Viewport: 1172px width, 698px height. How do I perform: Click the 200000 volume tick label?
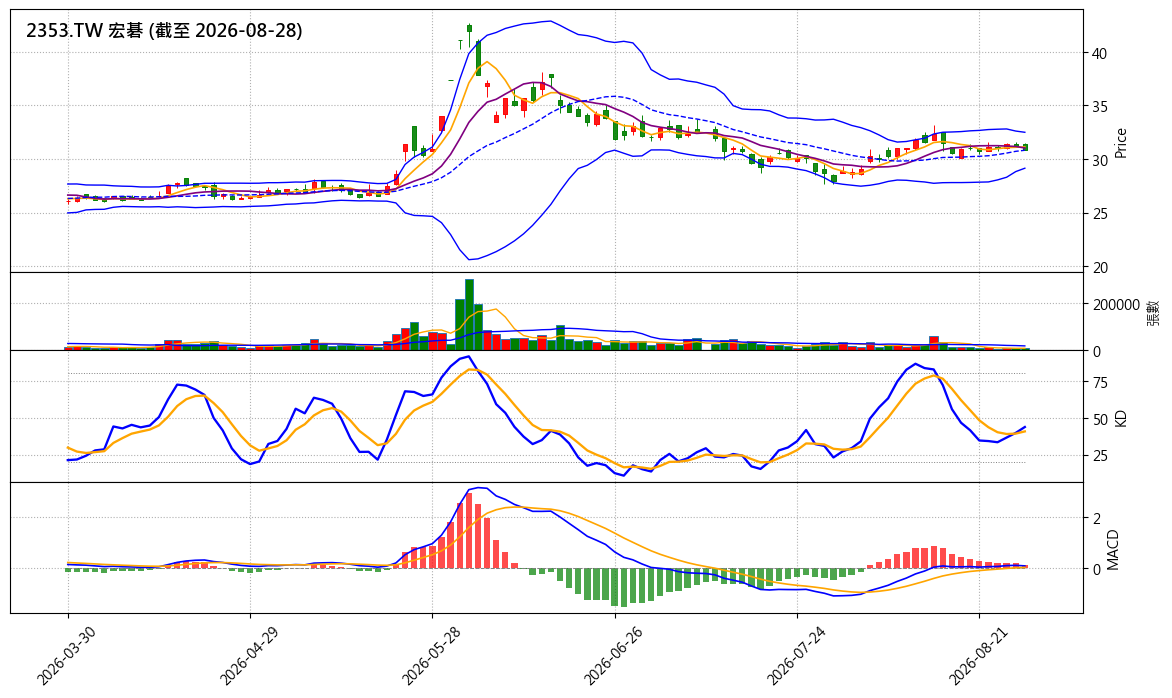tap(1116, 305)
